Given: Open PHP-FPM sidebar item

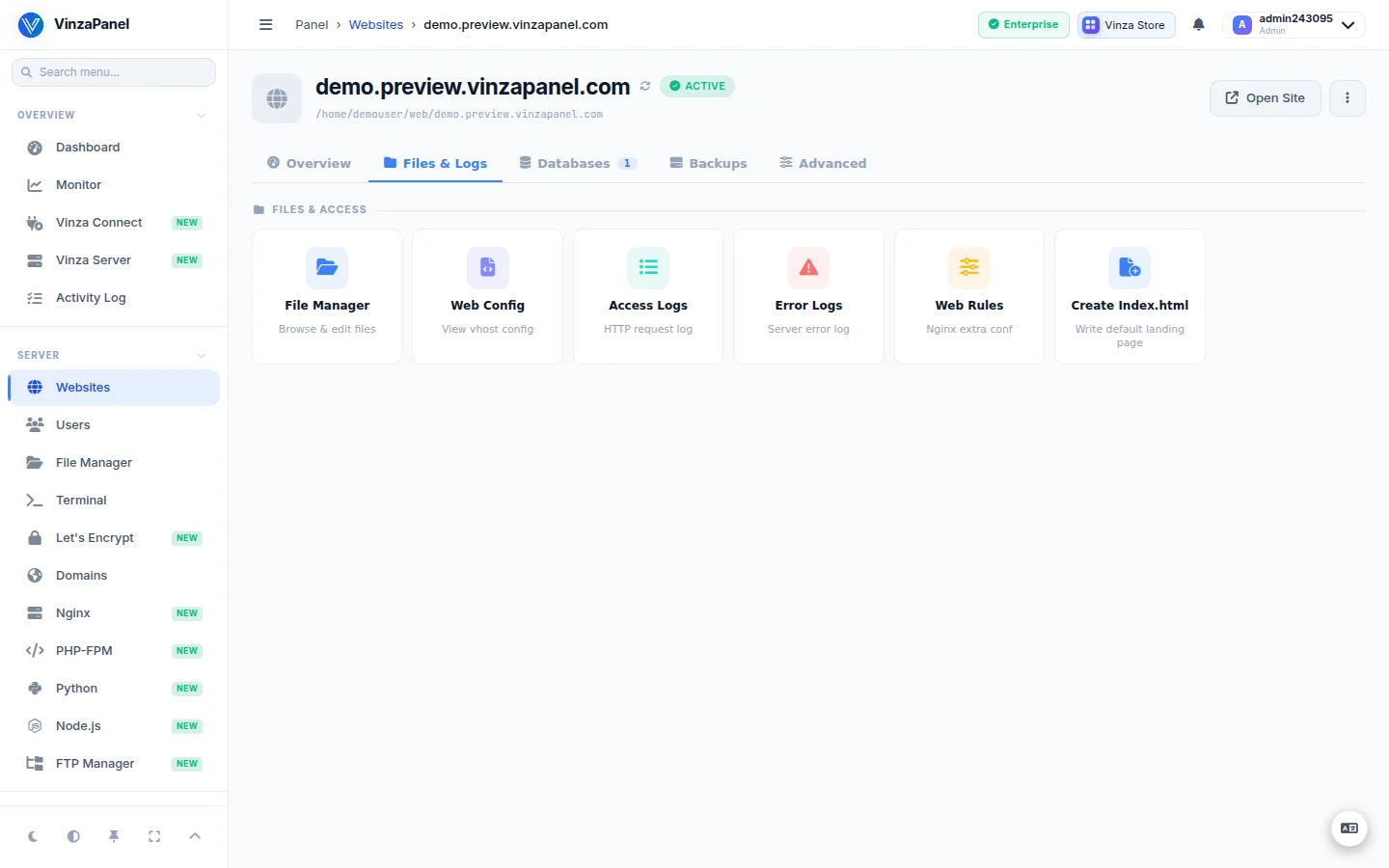Looking at the screenshot, I should pos(114,651).
